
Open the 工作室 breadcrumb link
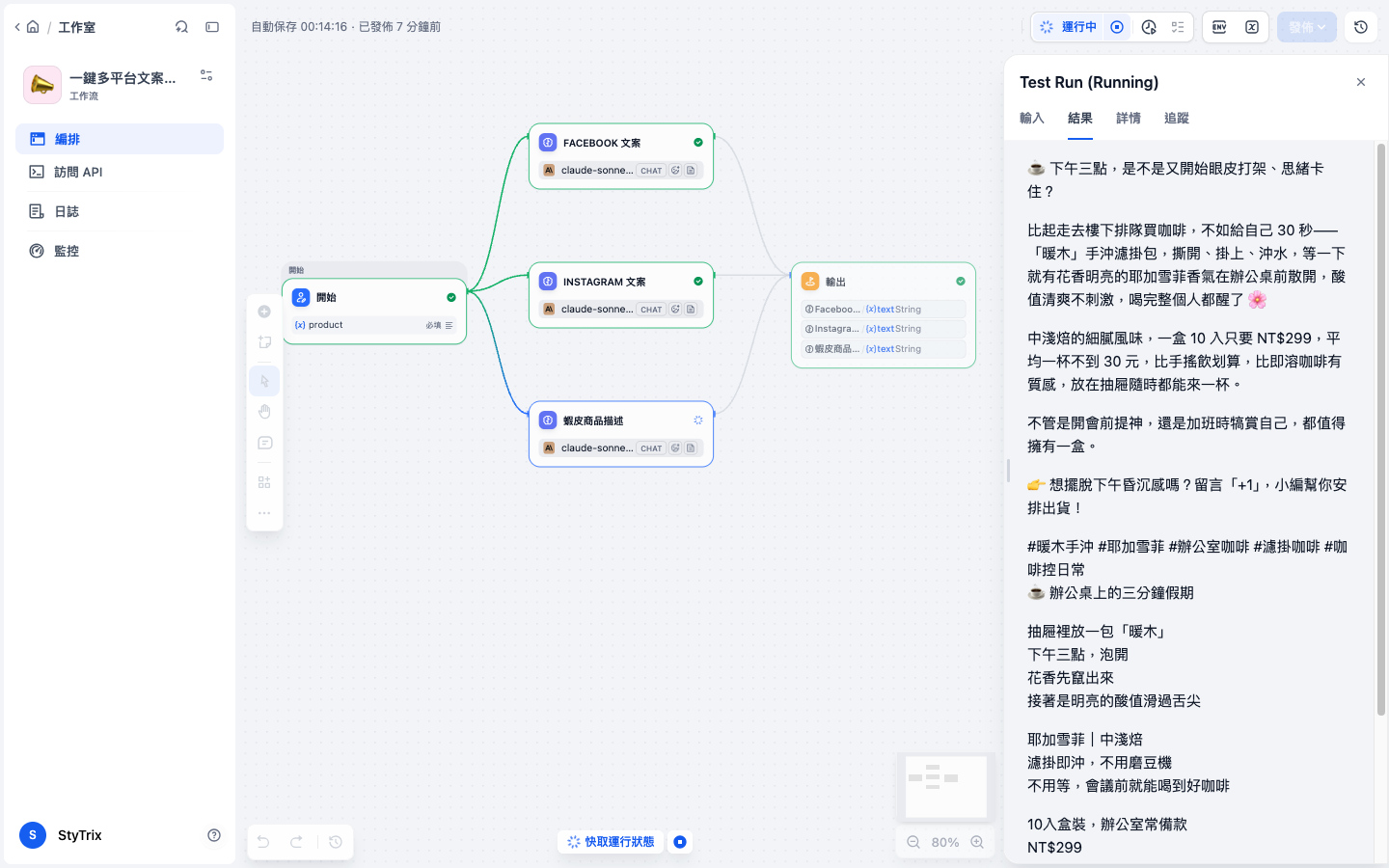coord(76,27)
